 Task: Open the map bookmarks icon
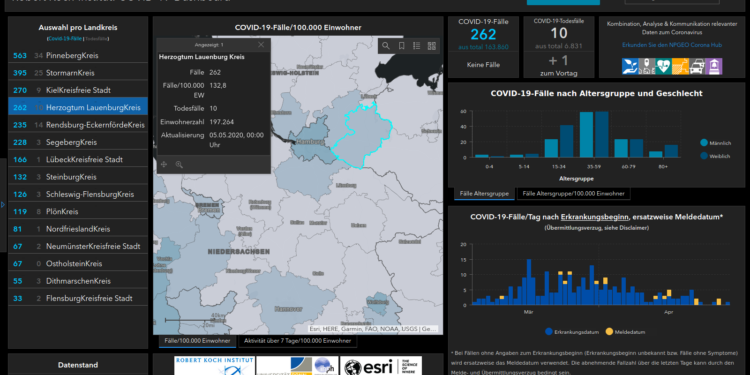click(x=401, y=46)
